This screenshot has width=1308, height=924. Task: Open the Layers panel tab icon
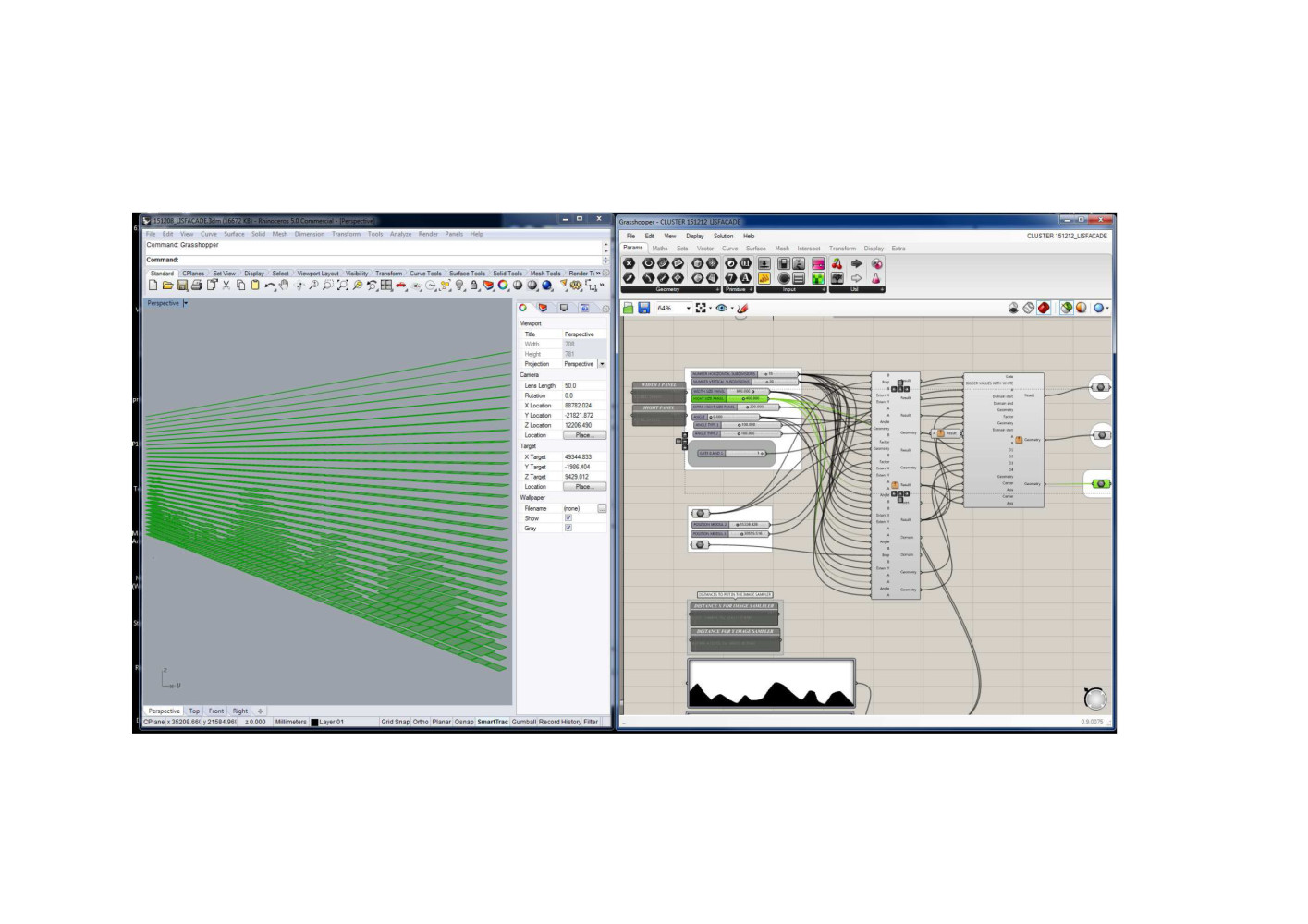tap(543, 308)
